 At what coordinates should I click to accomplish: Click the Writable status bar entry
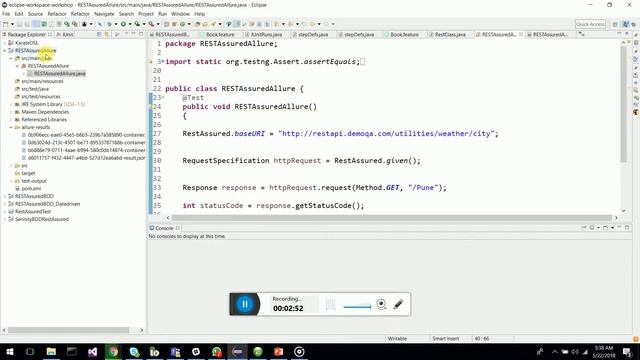tap(397, 339)
